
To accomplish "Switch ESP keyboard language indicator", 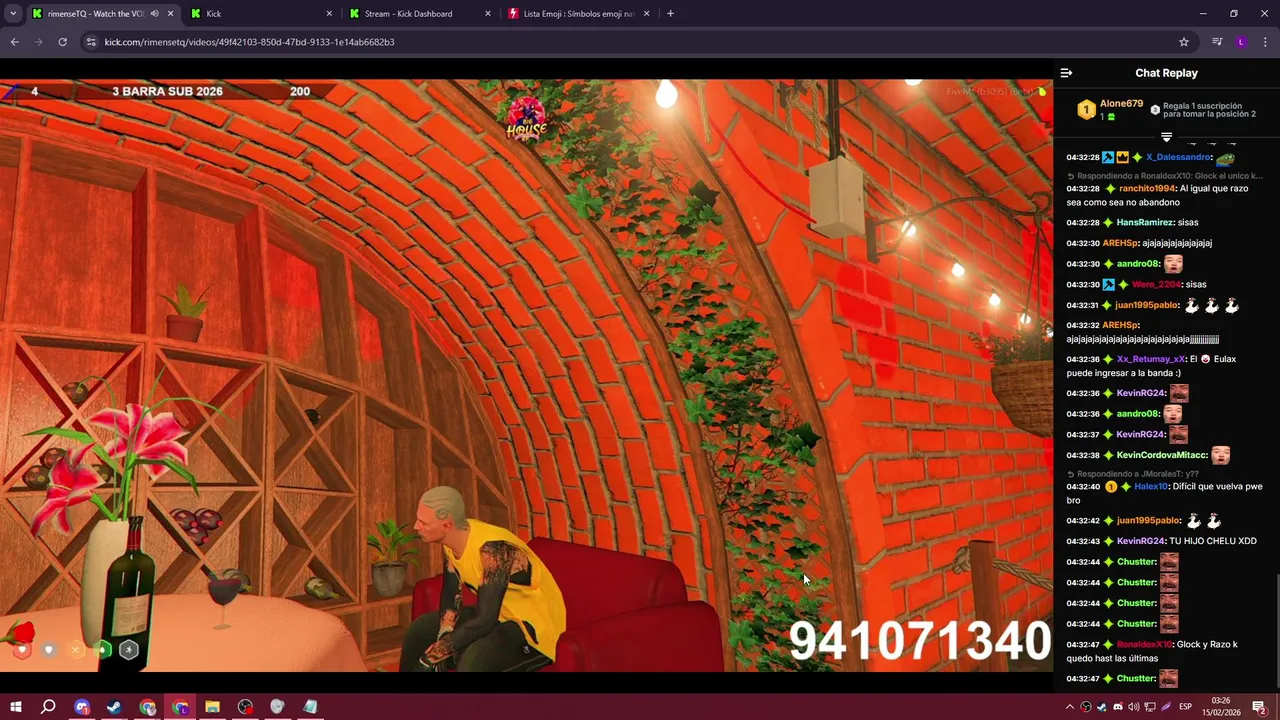I will 1185,707.
